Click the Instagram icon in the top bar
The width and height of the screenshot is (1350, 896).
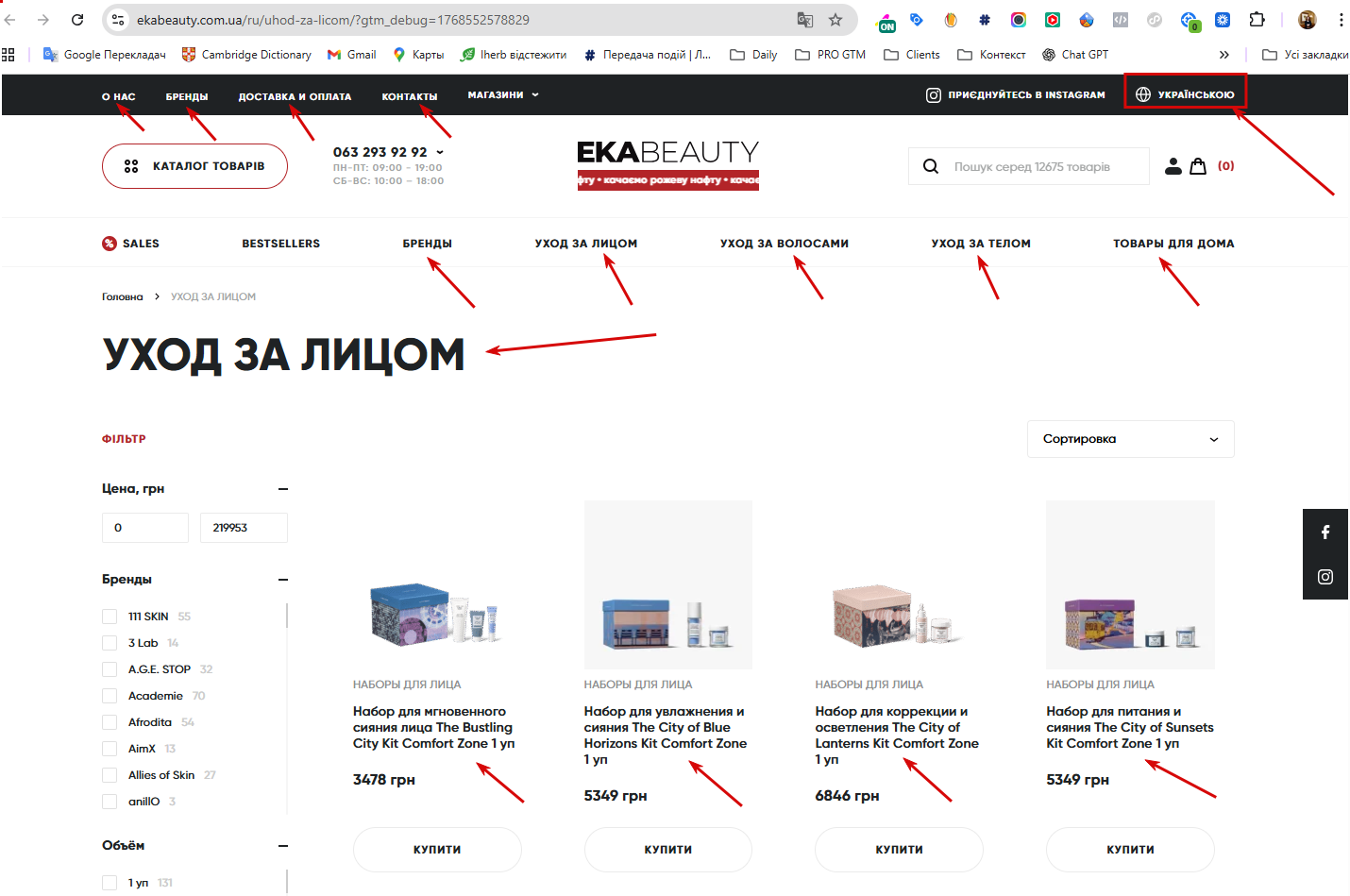click(x=933, y=94)
